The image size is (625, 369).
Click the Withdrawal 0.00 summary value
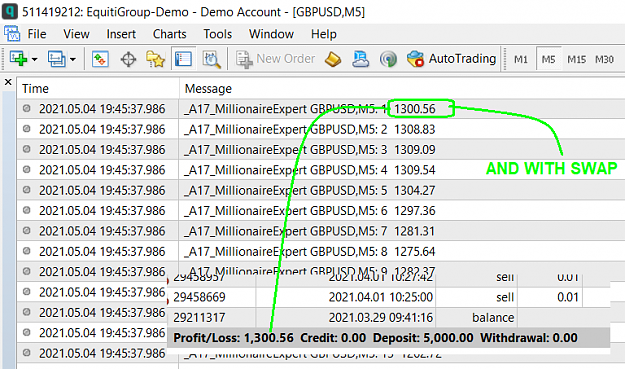coord(529,338)
